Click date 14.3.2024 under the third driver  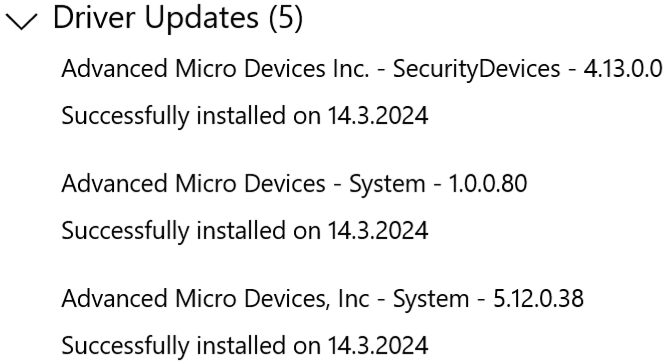(378, 346)
